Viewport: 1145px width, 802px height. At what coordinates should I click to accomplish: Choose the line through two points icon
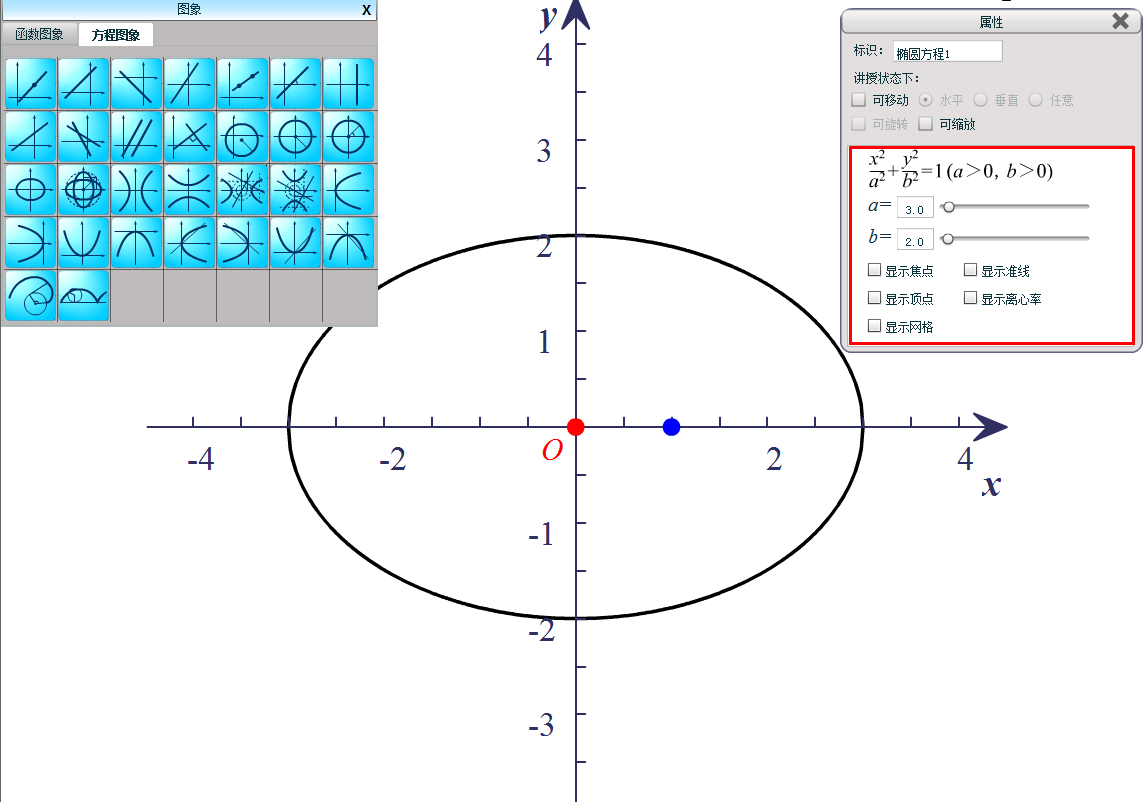[242, 84]
